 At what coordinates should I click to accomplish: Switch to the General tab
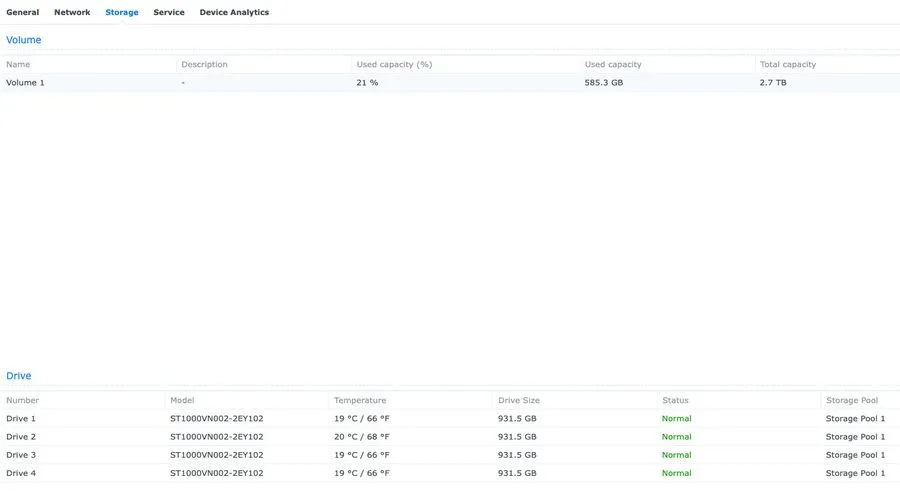[22, 12]
